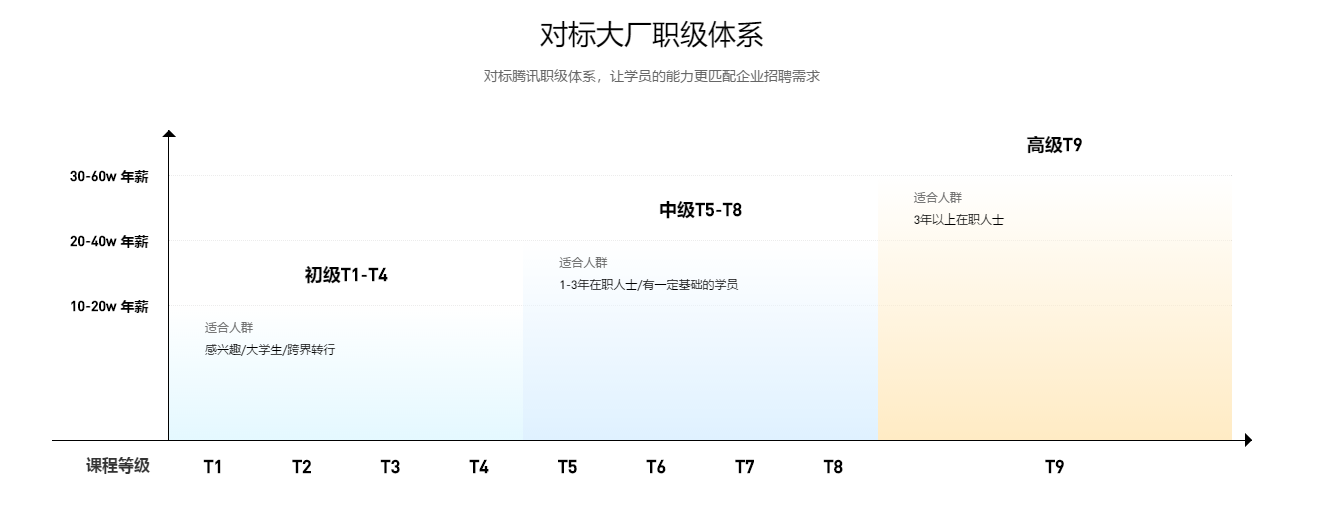The height and width of the screenshot is (512, 1343).
Task: Click the 10-20w 年薪 salary label
Action: click(x=109, y=307)
